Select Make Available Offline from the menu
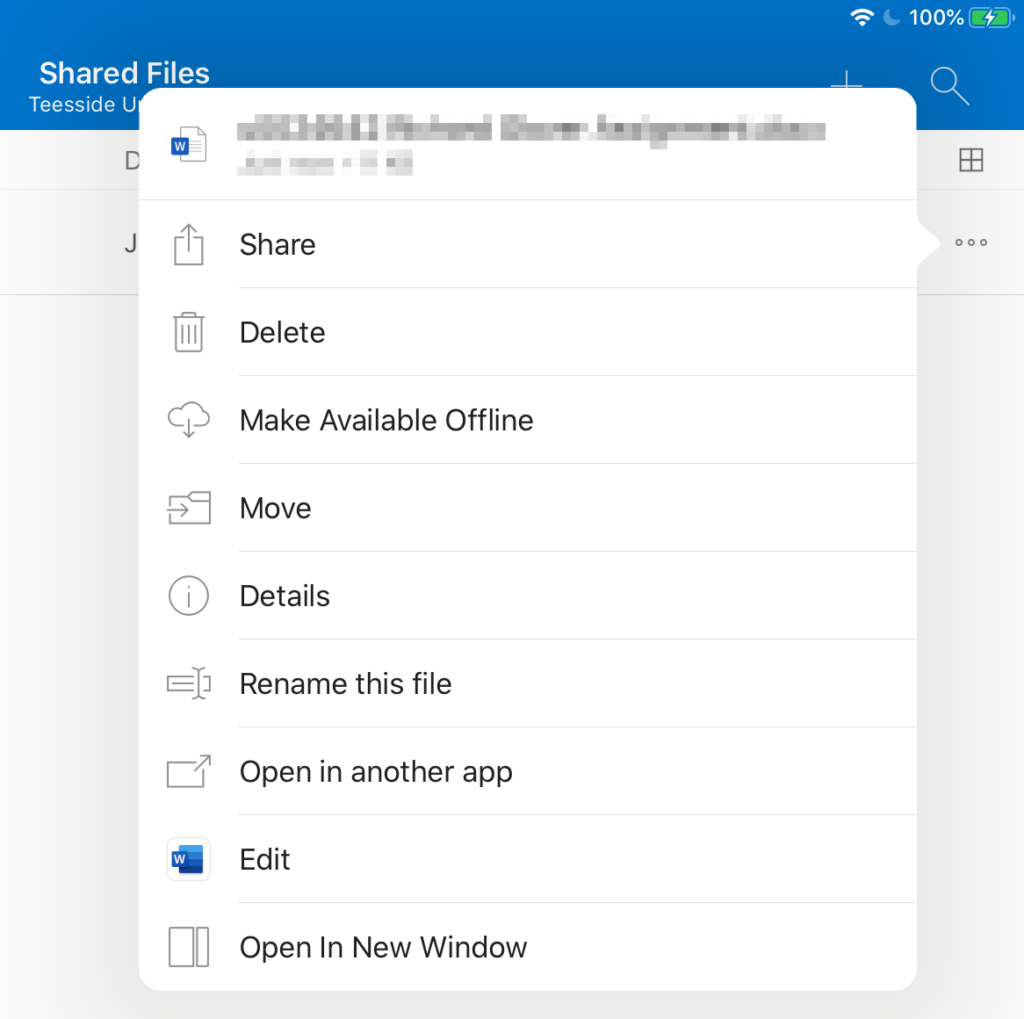Image resolution: width=1024 pixels, height=1019 pixels. (x=386, y=420)
